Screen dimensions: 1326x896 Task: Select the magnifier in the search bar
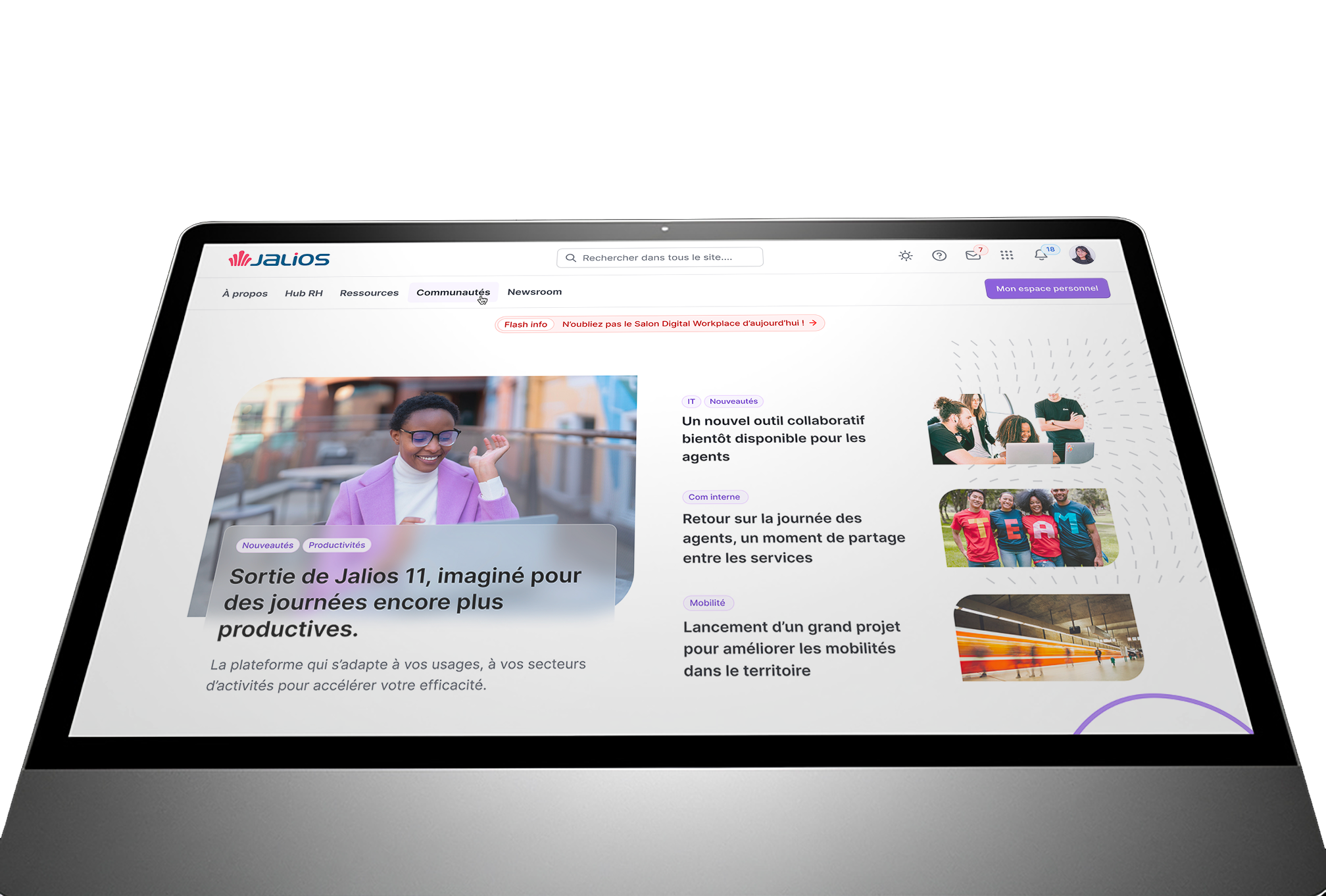click(571, 257)
